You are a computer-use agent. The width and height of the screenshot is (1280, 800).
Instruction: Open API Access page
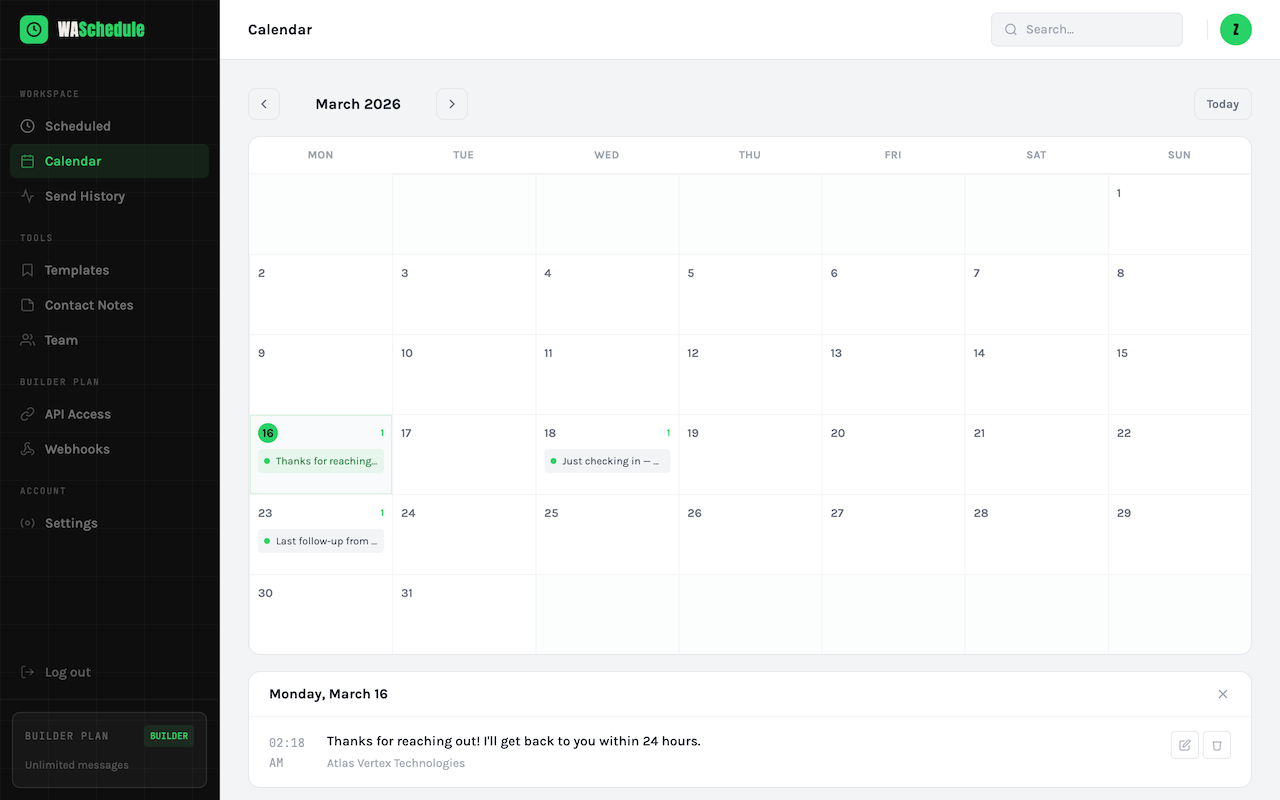pyautogui.click(x=110, y=414)
